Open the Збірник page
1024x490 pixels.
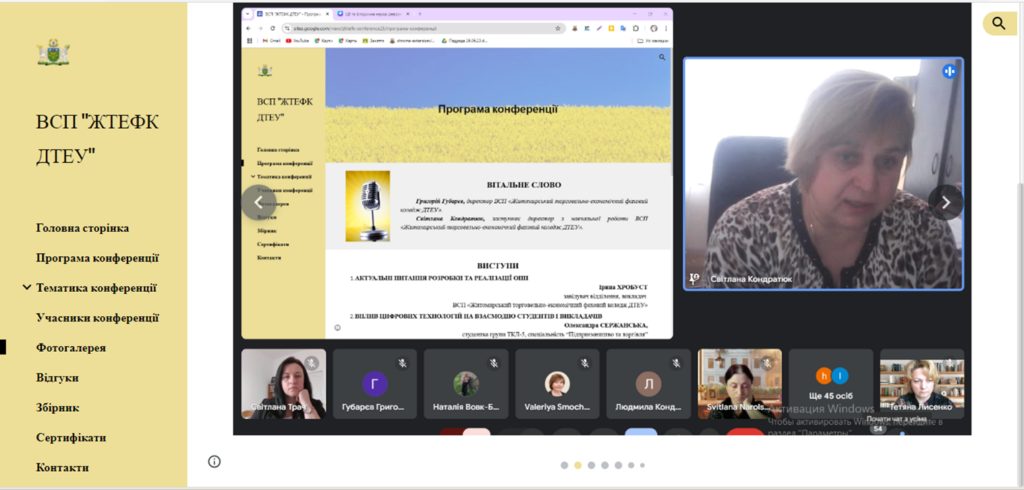pos(57,408)
